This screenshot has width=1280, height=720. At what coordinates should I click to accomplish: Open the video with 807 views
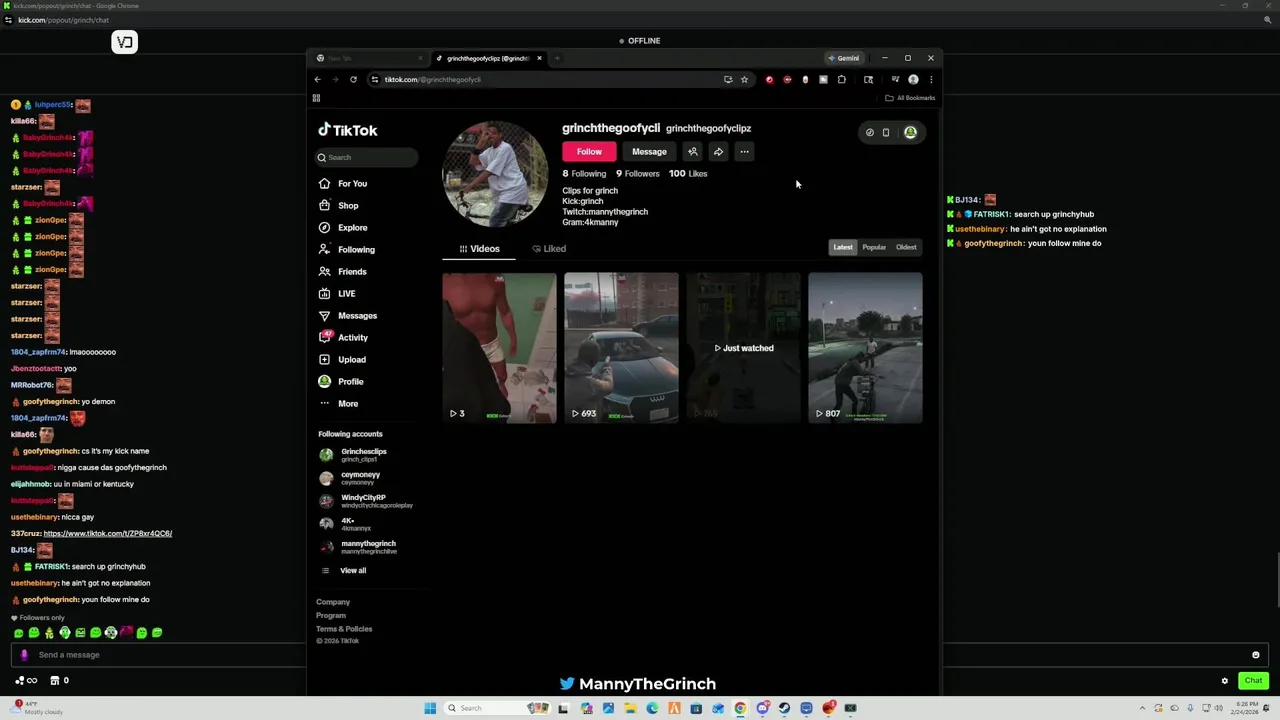[x=865, y=348]
